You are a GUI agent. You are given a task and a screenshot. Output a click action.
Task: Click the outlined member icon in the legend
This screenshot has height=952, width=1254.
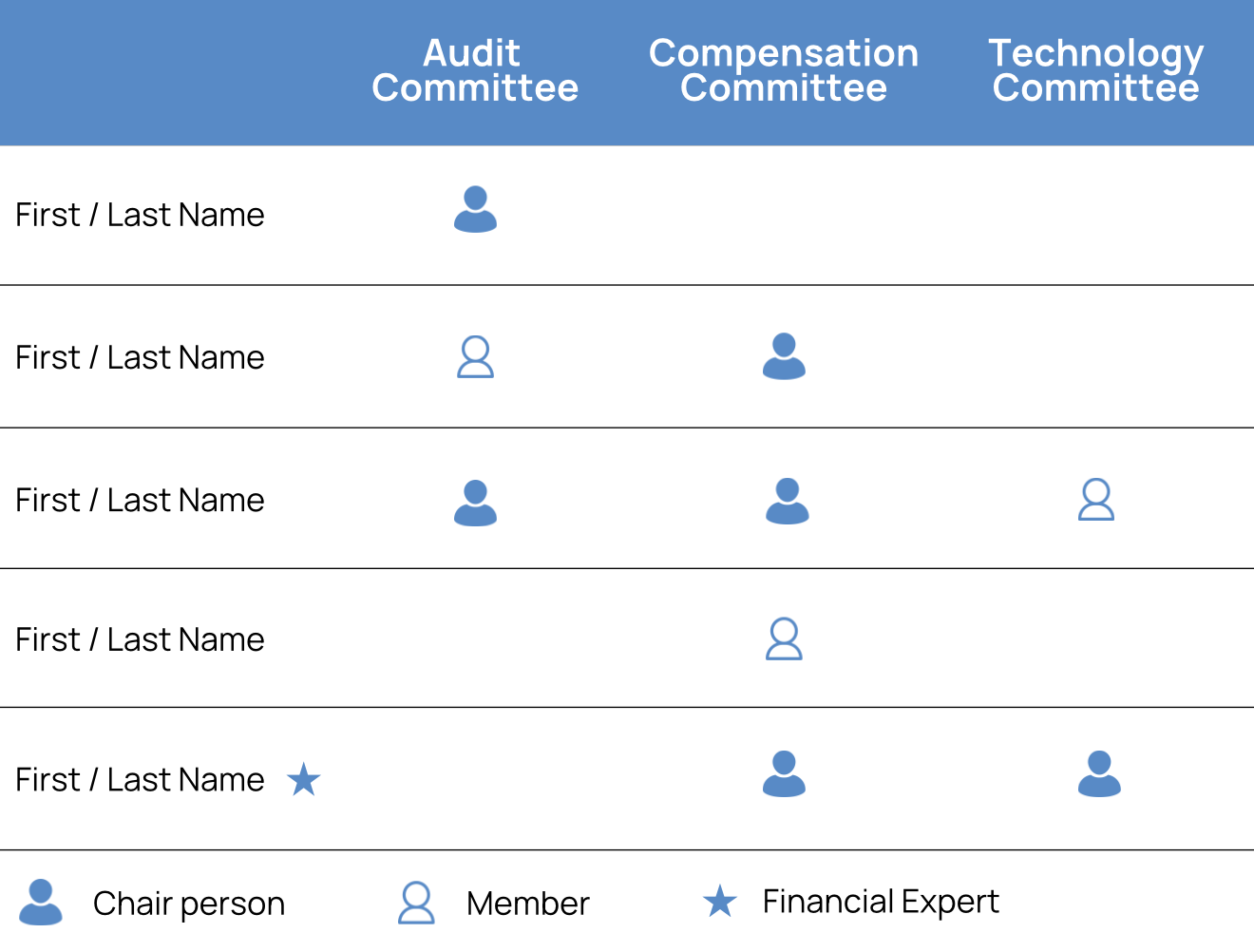(x=416, y=904)
